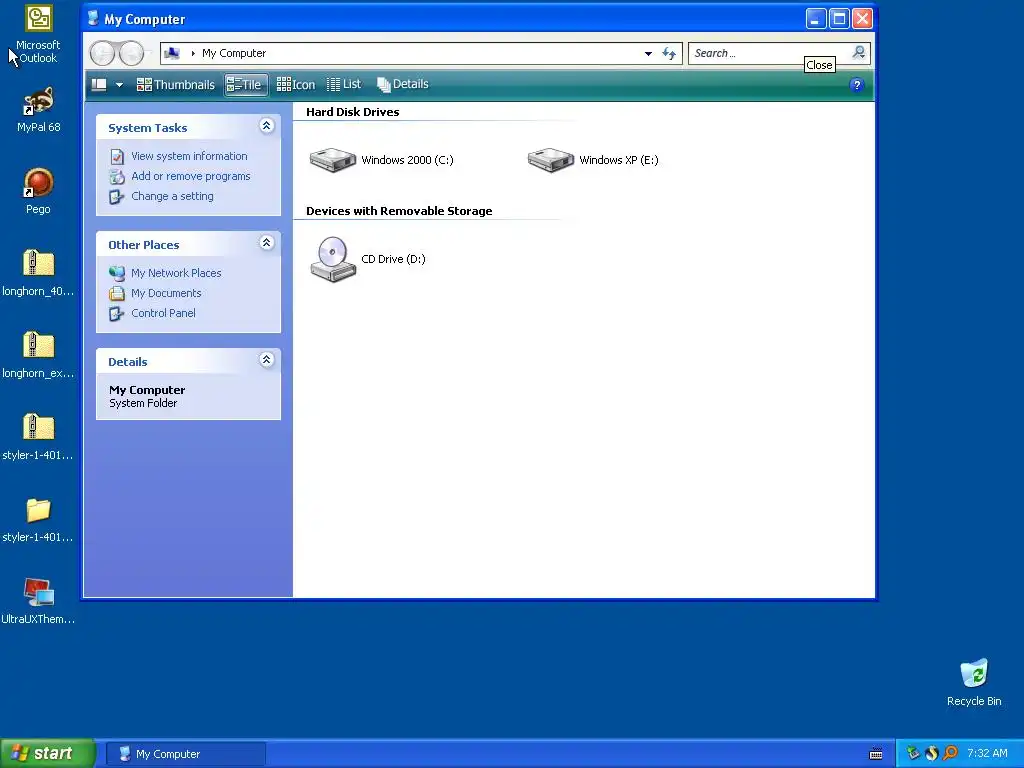1024x768 pixels.
Task: Click Devices with Removable Storage header
Action: 399,212
